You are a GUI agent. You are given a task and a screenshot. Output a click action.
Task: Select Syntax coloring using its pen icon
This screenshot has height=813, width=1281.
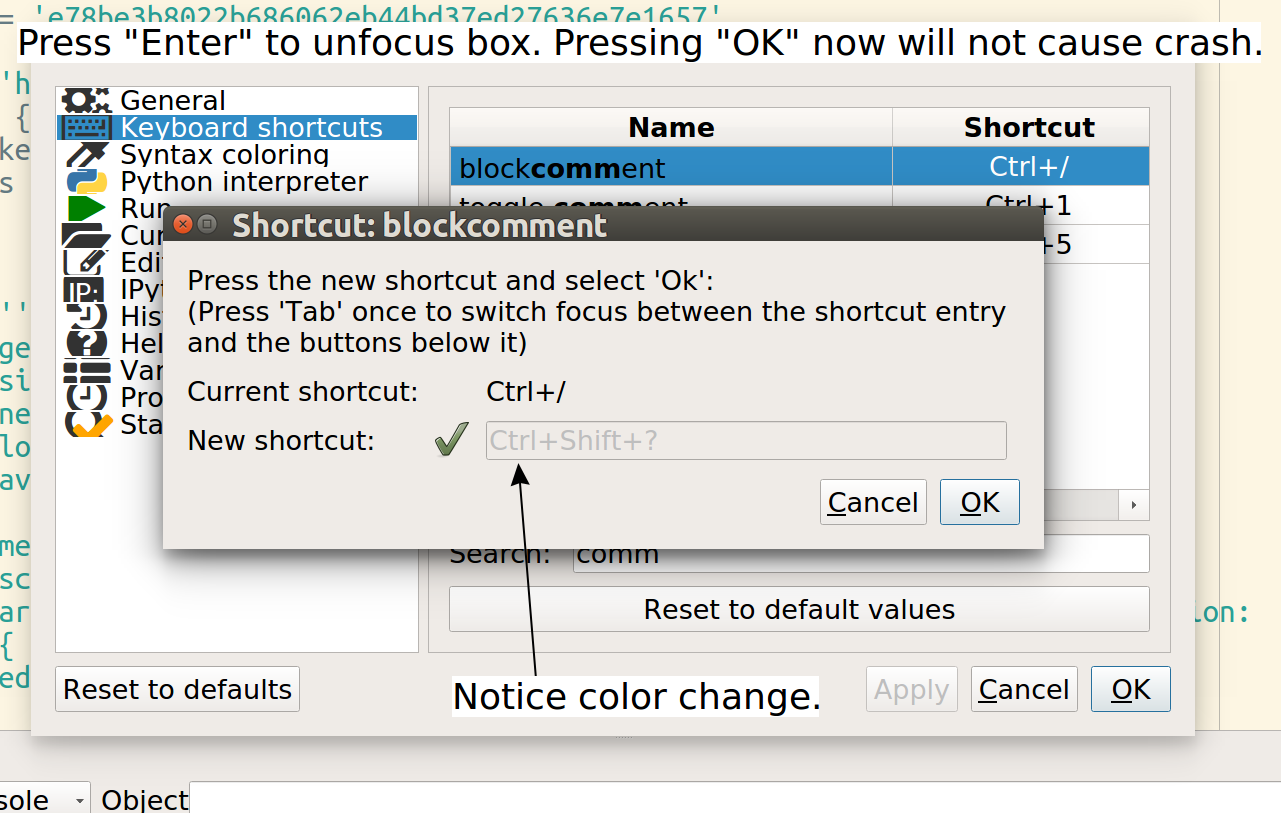click(87, 154)
